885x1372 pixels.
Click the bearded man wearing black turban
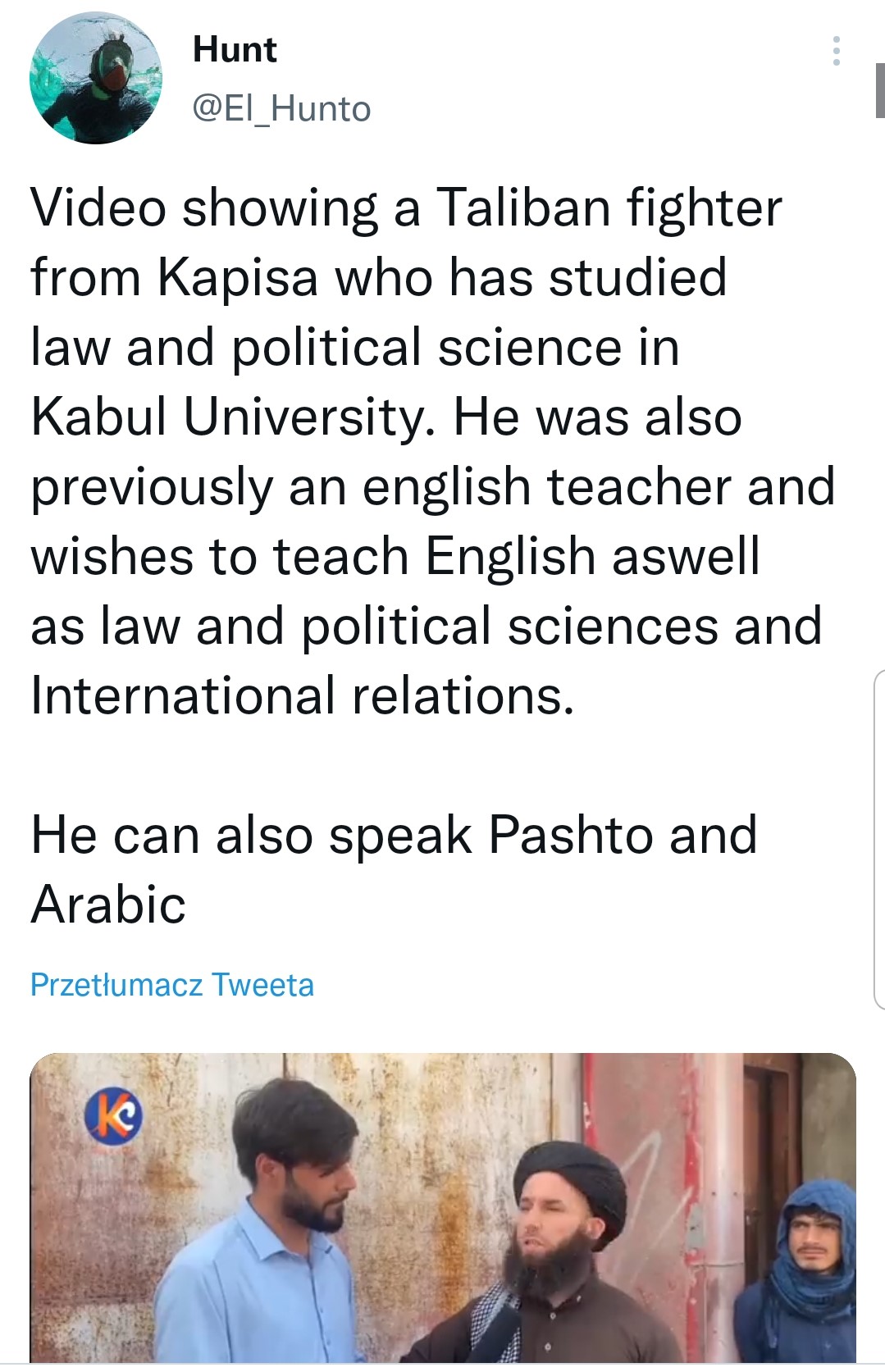click(558, 1247)
